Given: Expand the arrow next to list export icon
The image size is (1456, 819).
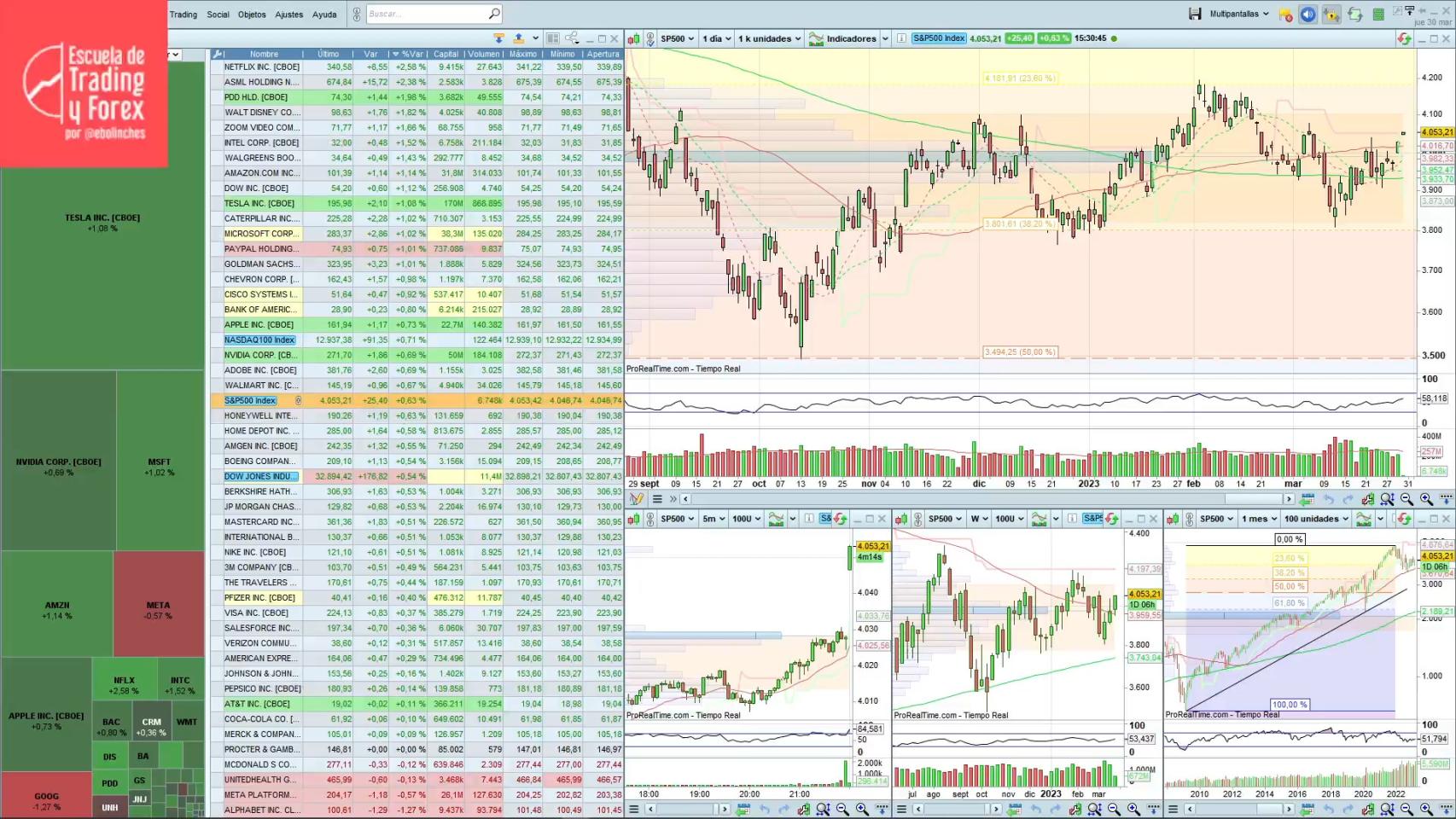Looking at the screenshot, I should click(x=535, y=38).
